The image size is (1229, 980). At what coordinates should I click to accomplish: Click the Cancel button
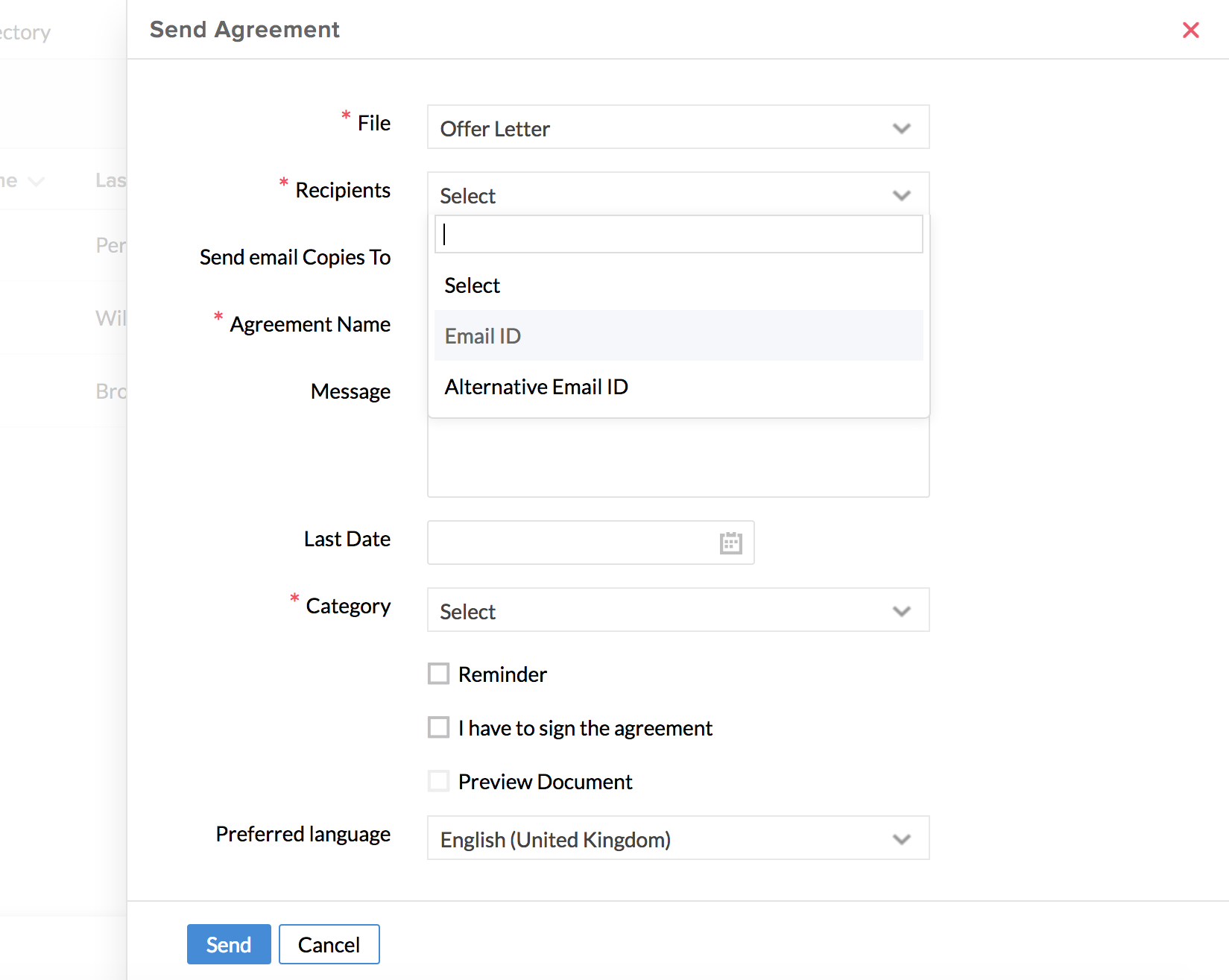tap(329, 944)
